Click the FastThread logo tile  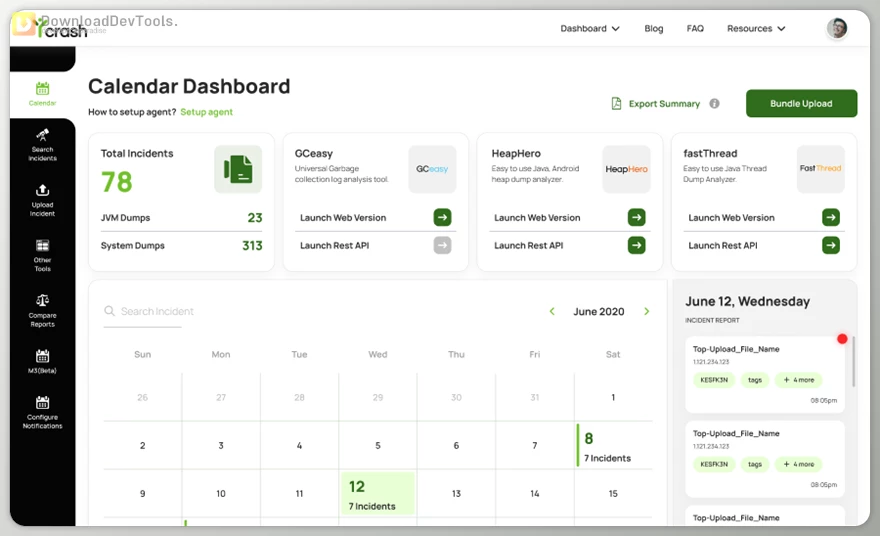(821, 169)
